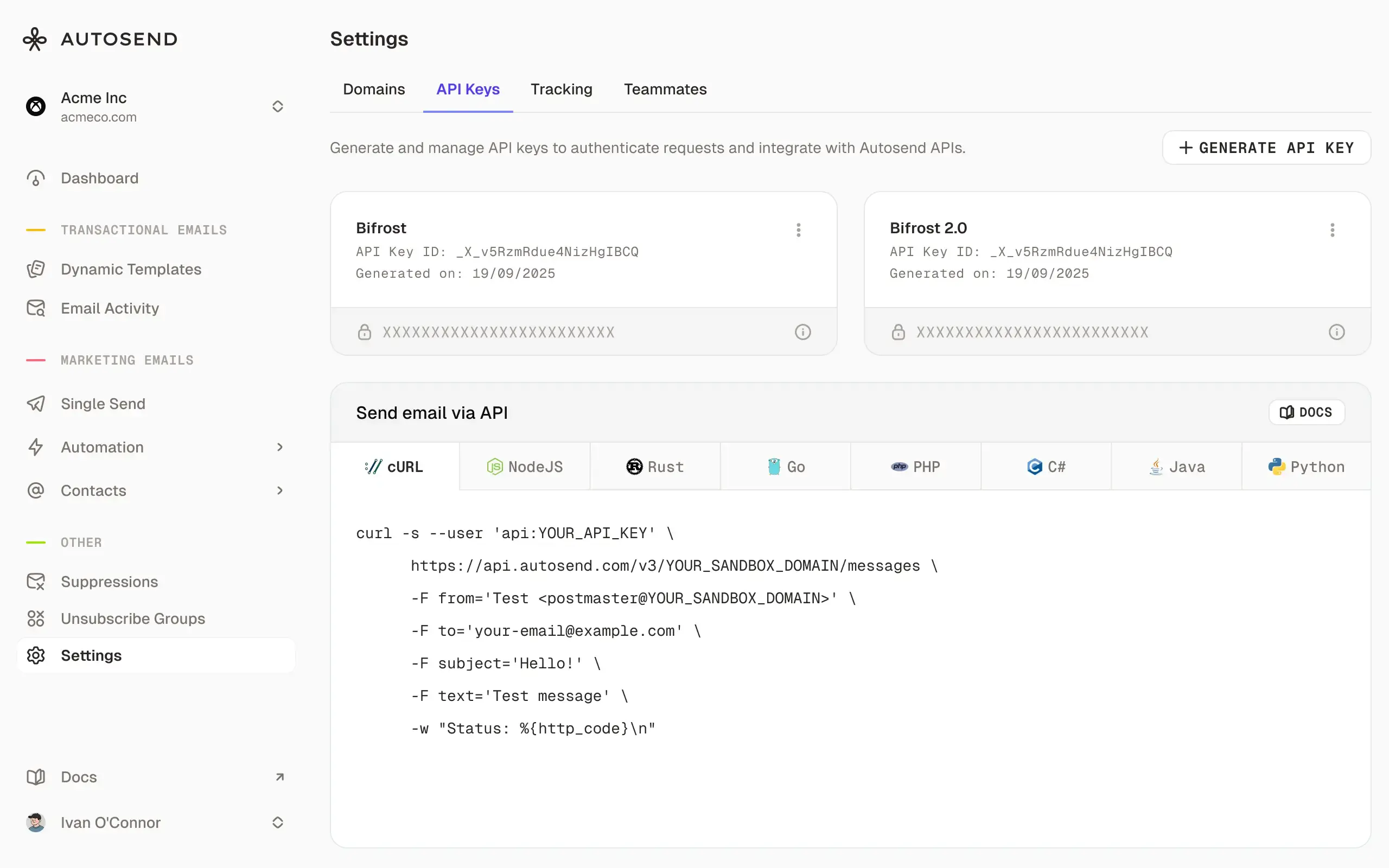
Task: Open the Teammates tab
Action: coord(665,90)
